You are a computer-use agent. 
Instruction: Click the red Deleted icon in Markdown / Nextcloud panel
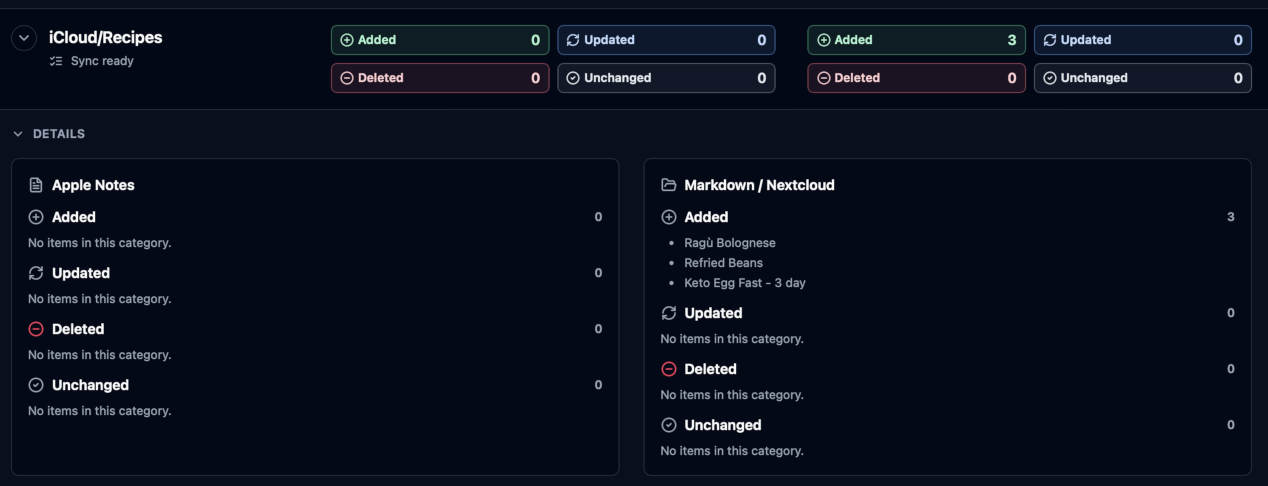coord(669,369)
